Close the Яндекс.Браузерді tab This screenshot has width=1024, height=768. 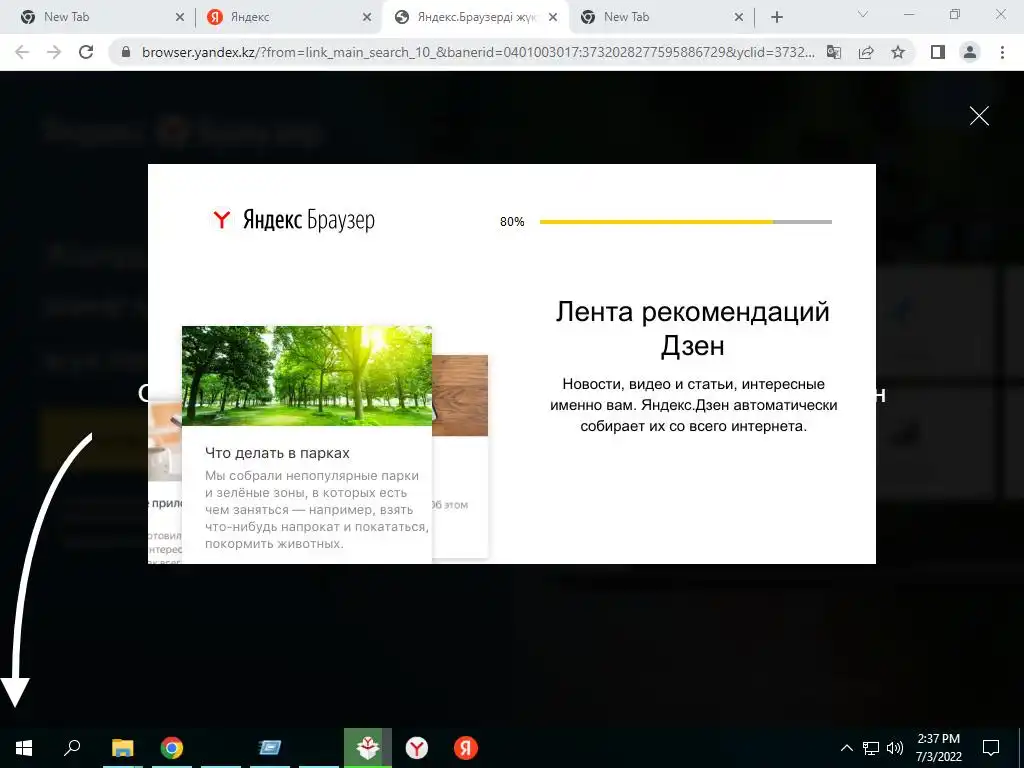coord(553,18)
